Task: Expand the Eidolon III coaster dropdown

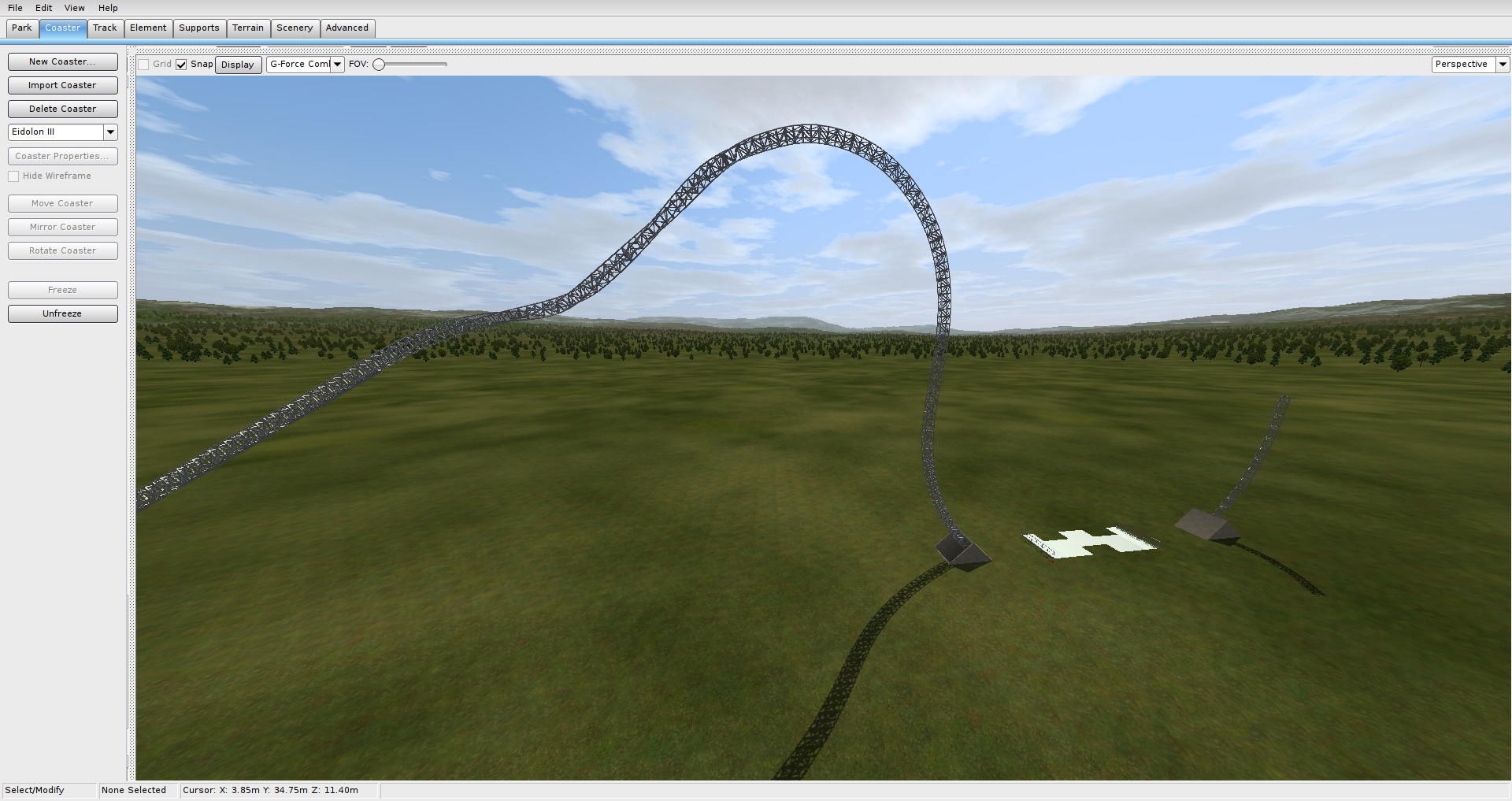Action: [111, 132]
